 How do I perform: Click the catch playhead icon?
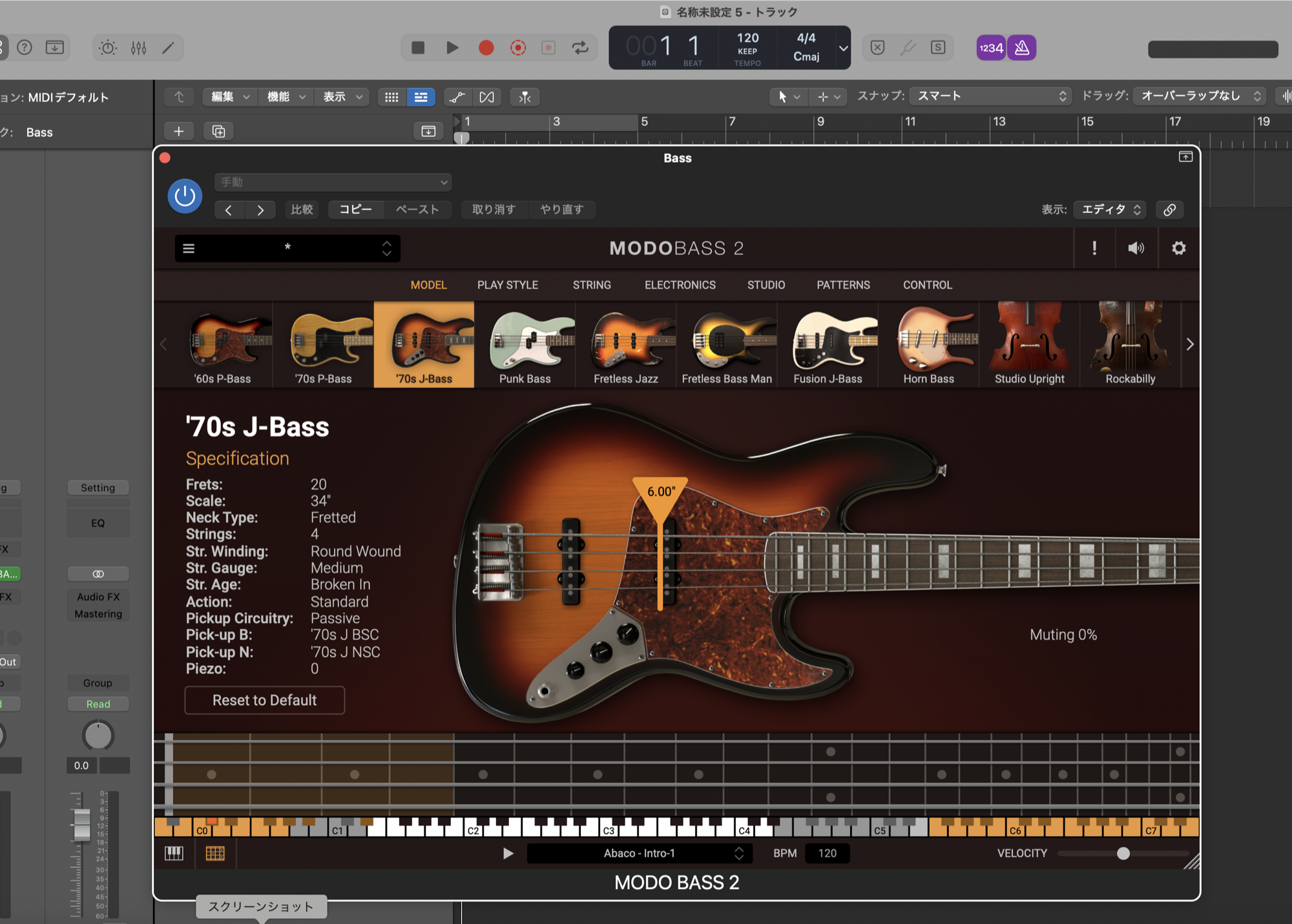(x=525, y=97)
